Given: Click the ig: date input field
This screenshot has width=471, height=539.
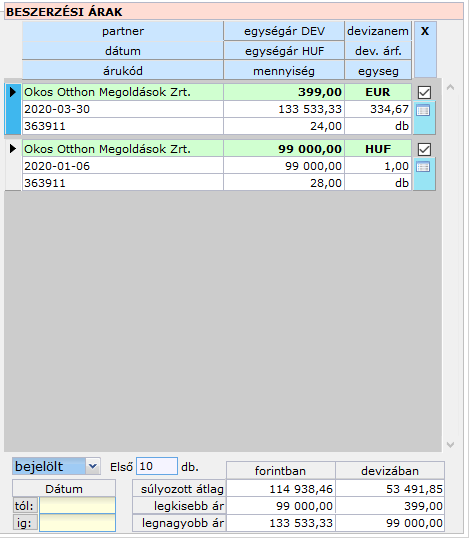Looking at the screenshot, I should click(77, 523).
